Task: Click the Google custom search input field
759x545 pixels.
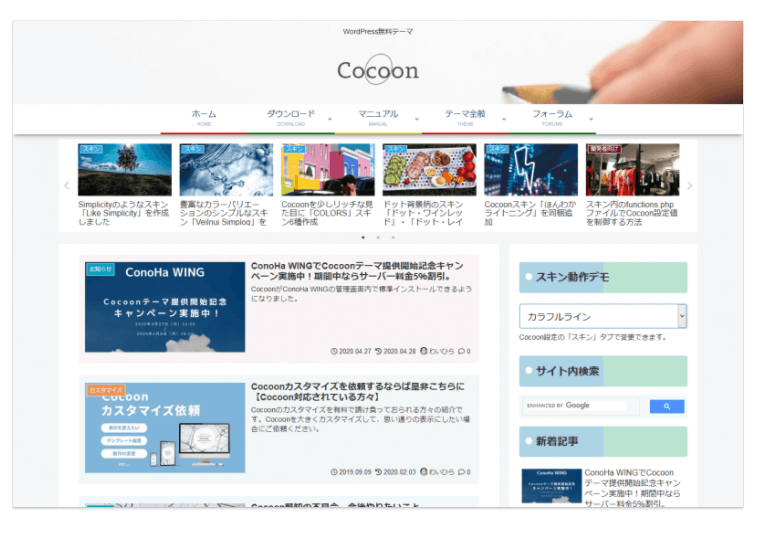Action: (580, 406)
